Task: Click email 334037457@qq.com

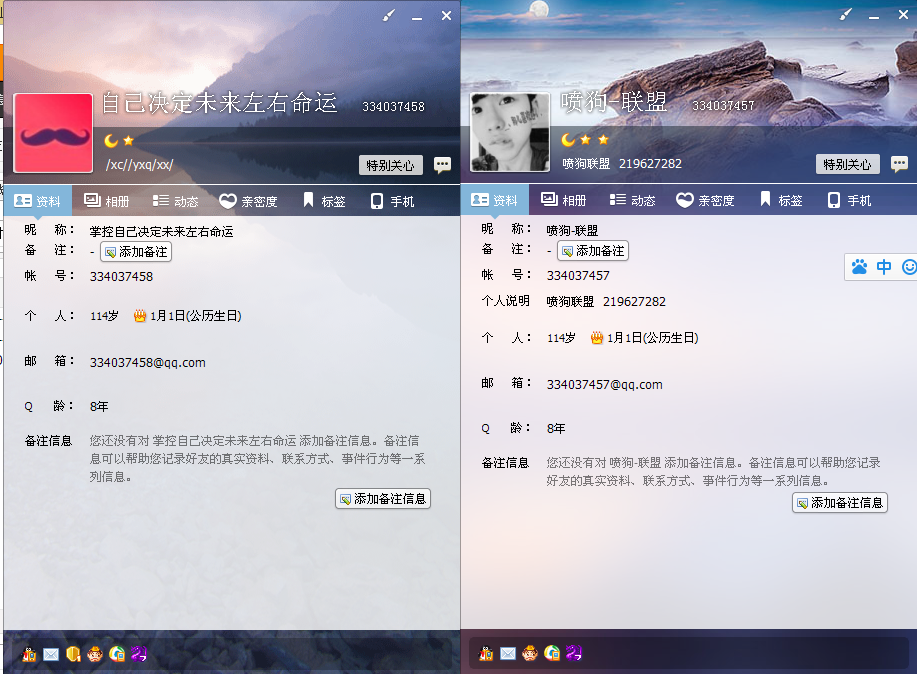Action: coord(604,384)
